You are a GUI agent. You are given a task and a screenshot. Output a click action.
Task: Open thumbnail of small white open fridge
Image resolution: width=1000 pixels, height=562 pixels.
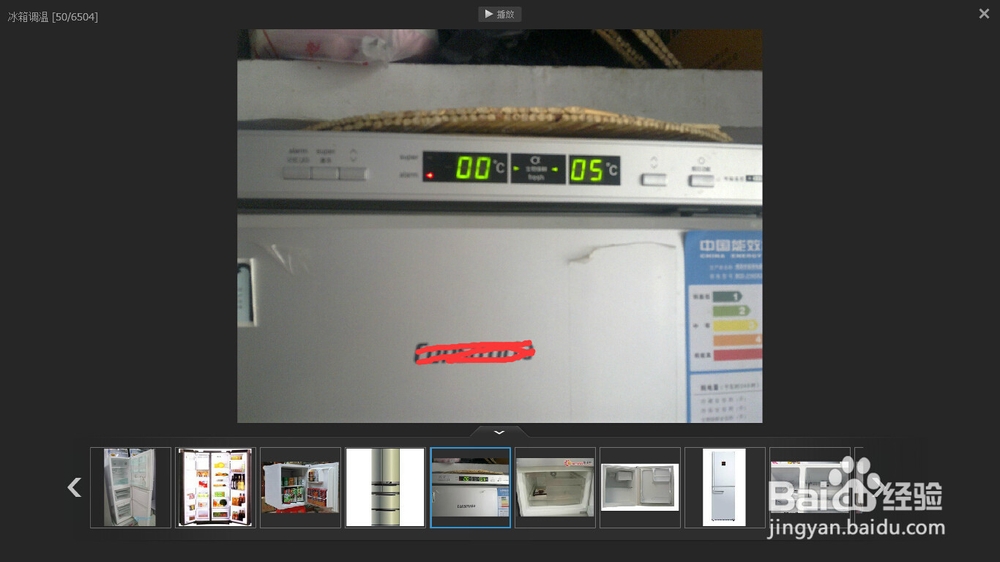[x=640, y=487]
